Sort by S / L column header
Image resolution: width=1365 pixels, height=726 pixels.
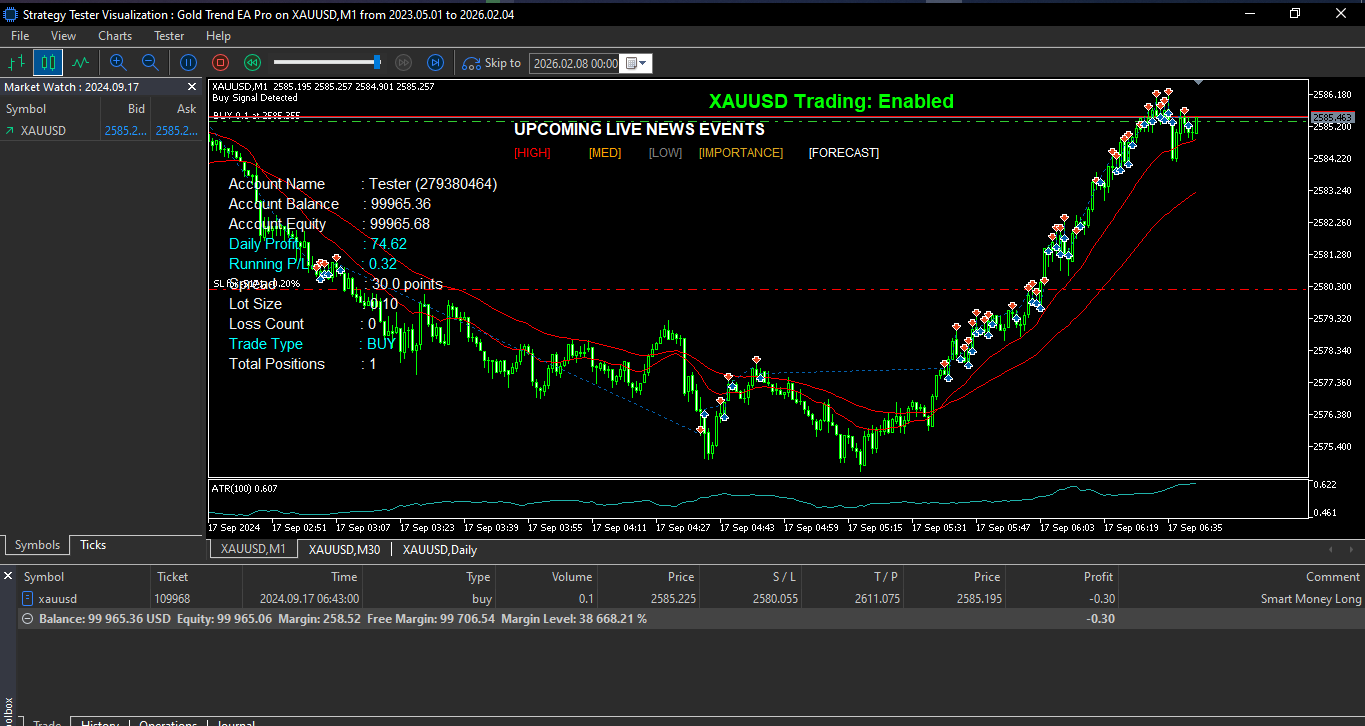784,577
